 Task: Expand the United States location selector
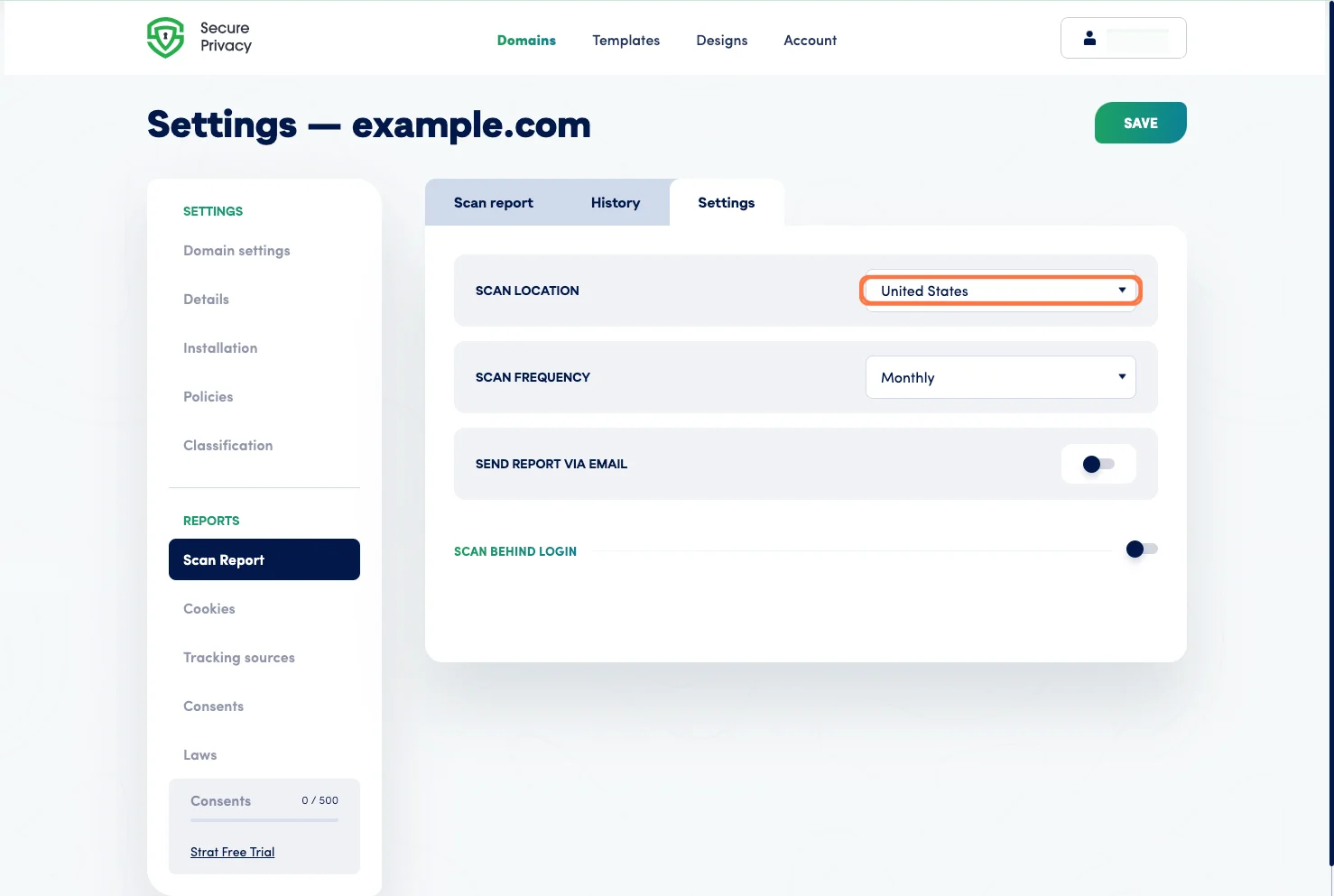point(999,290)
